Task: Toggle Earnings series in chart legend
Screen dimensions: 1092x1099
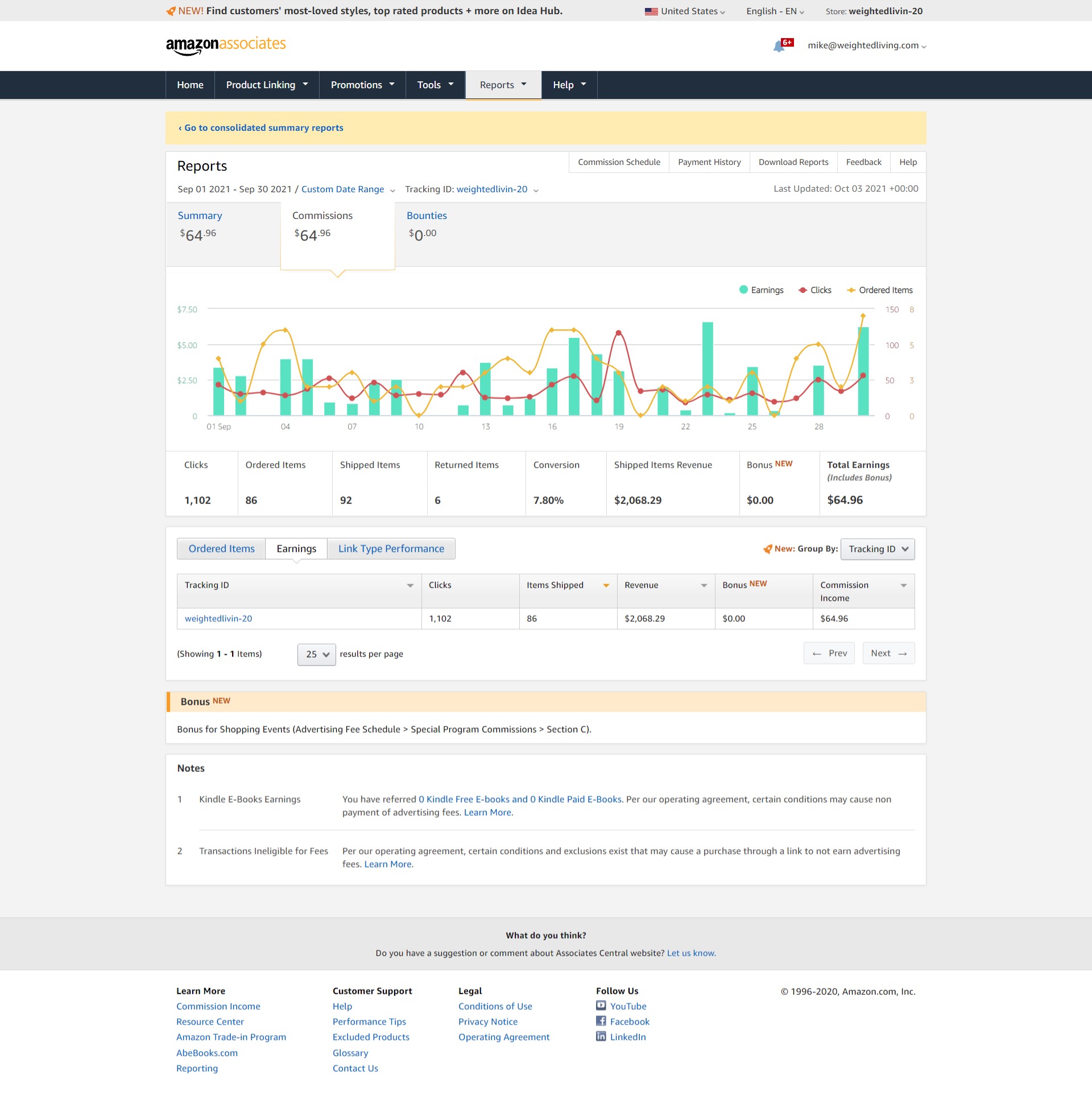Action: (x=761, y=290)
